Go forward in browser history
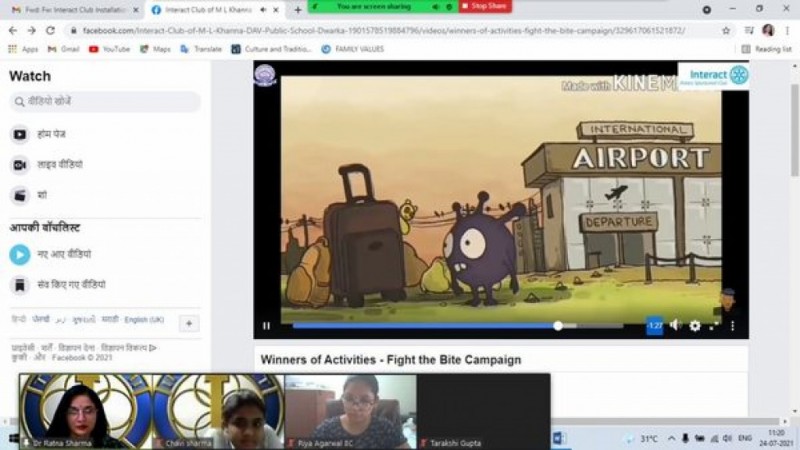The height and width of the screenshot is (450, 800). pos(32,31)
